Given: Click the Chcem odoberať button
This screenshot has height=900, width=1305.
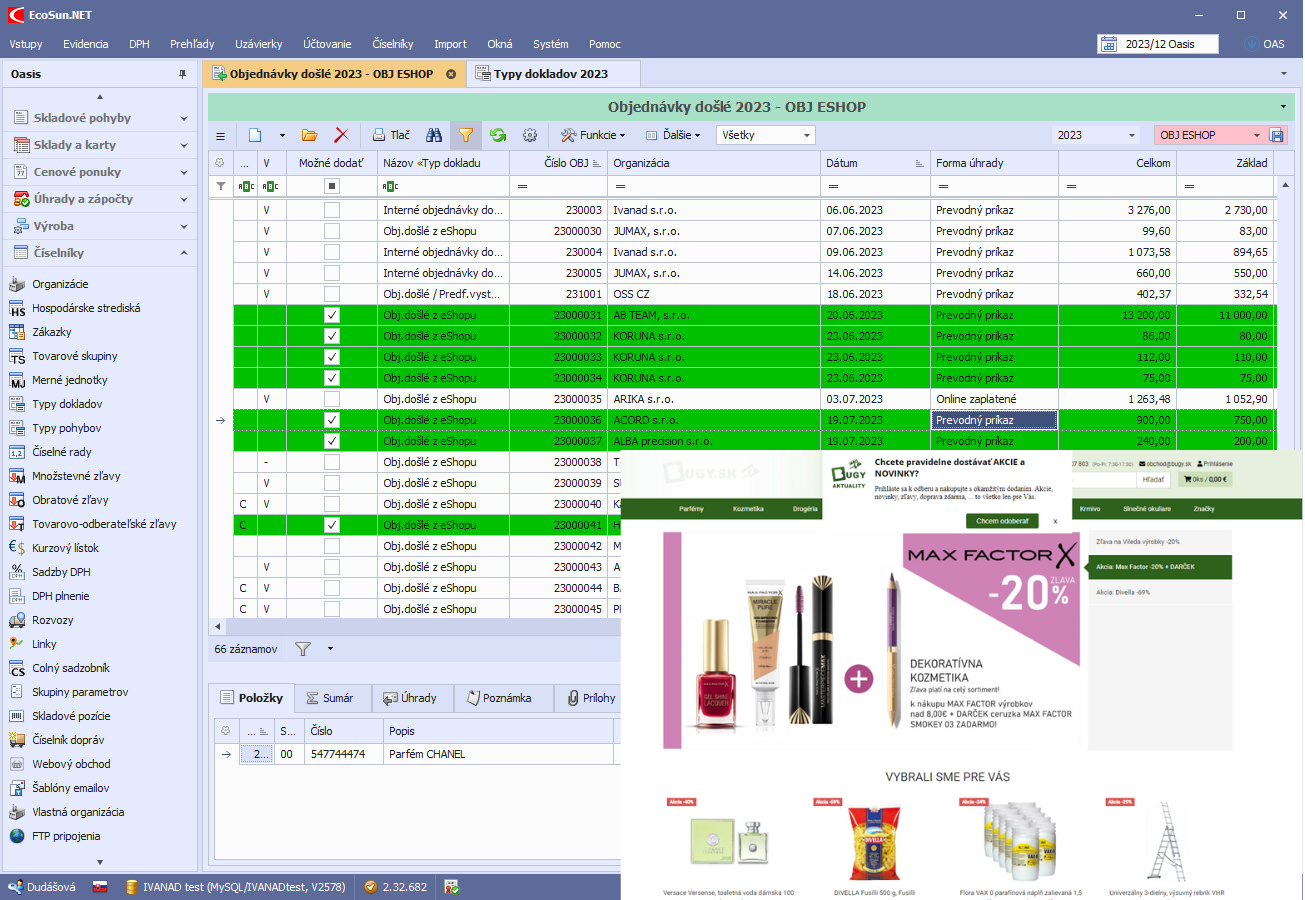Looking at the screenshot, I should coord(1002,521).
